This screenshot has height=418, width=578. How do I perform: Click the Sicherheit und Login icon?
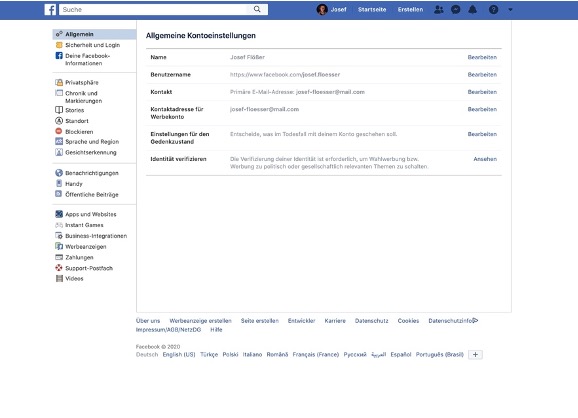(x=59, y=45)
